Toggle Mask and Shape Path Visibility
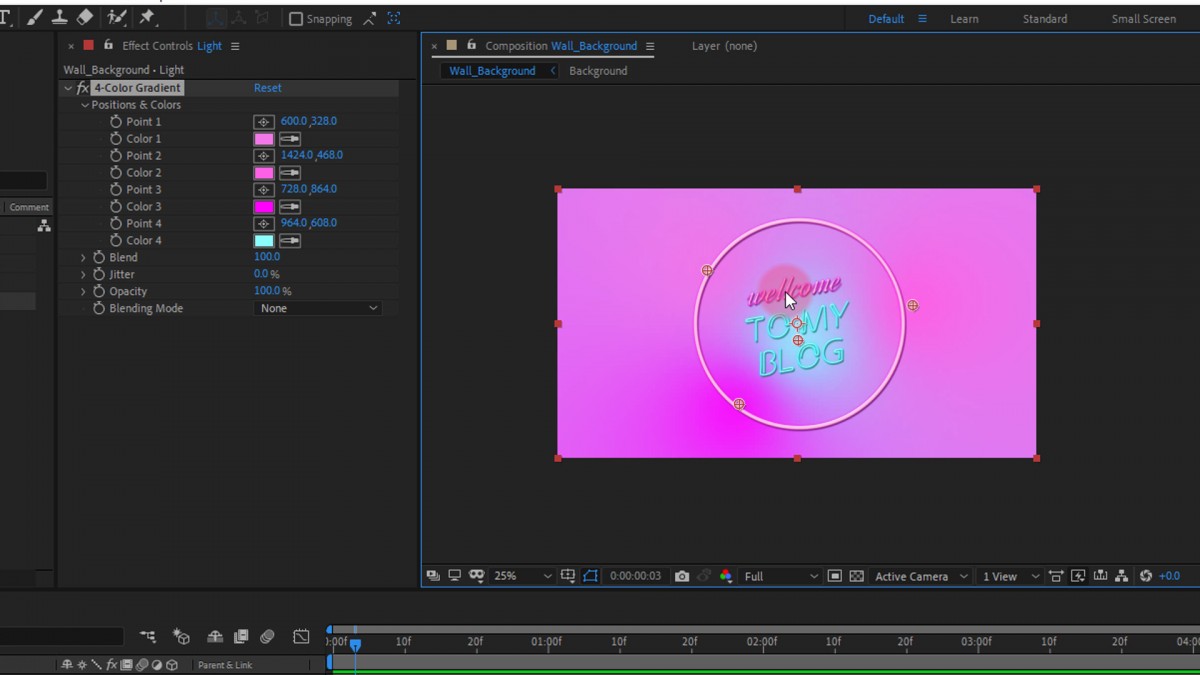Image resolution: width=1200 pixels, height=675 pixels. click(x=591, y=576)
